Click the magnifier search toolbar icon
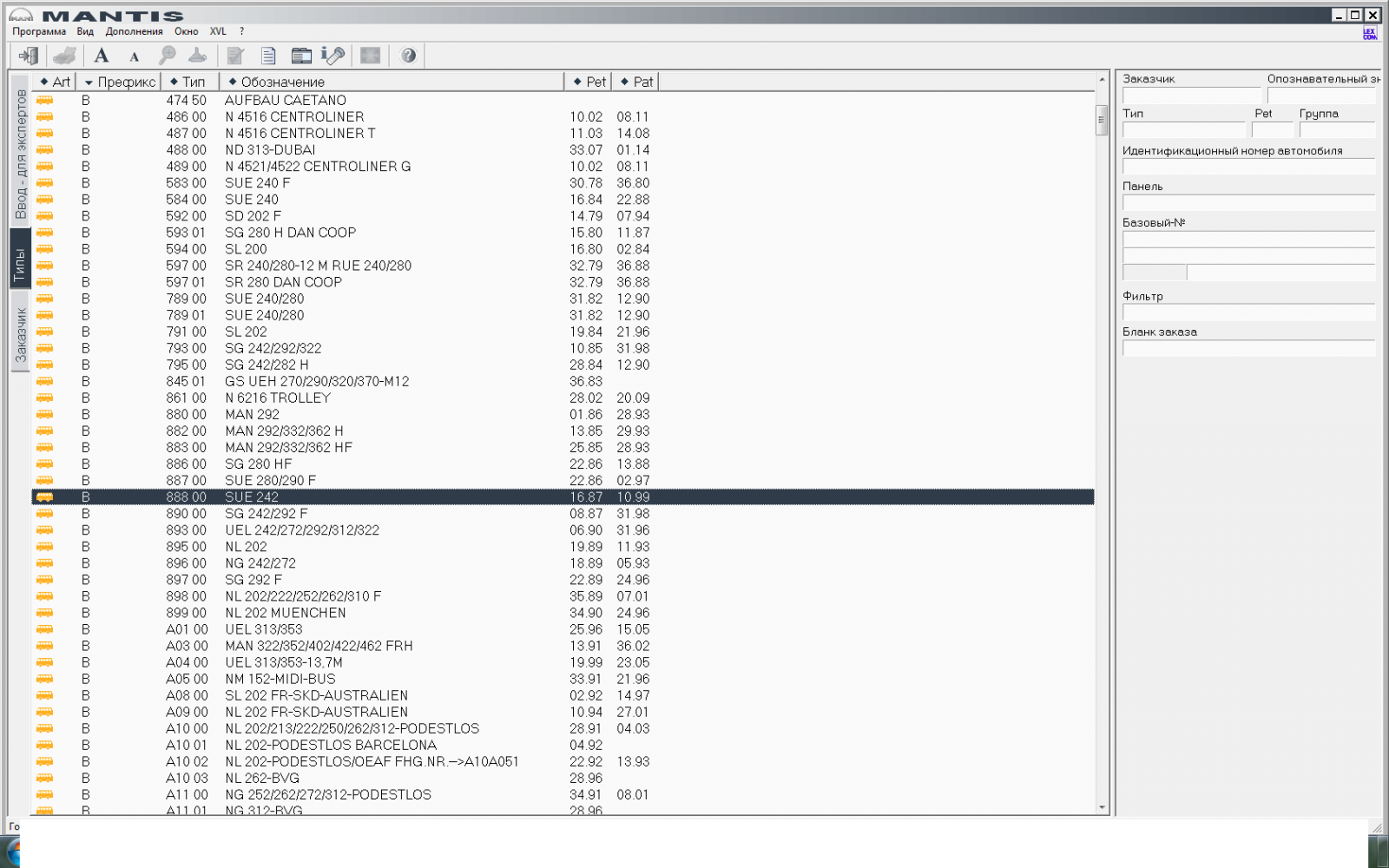The height and width of the screenshot is (868, 1389). 167,56
